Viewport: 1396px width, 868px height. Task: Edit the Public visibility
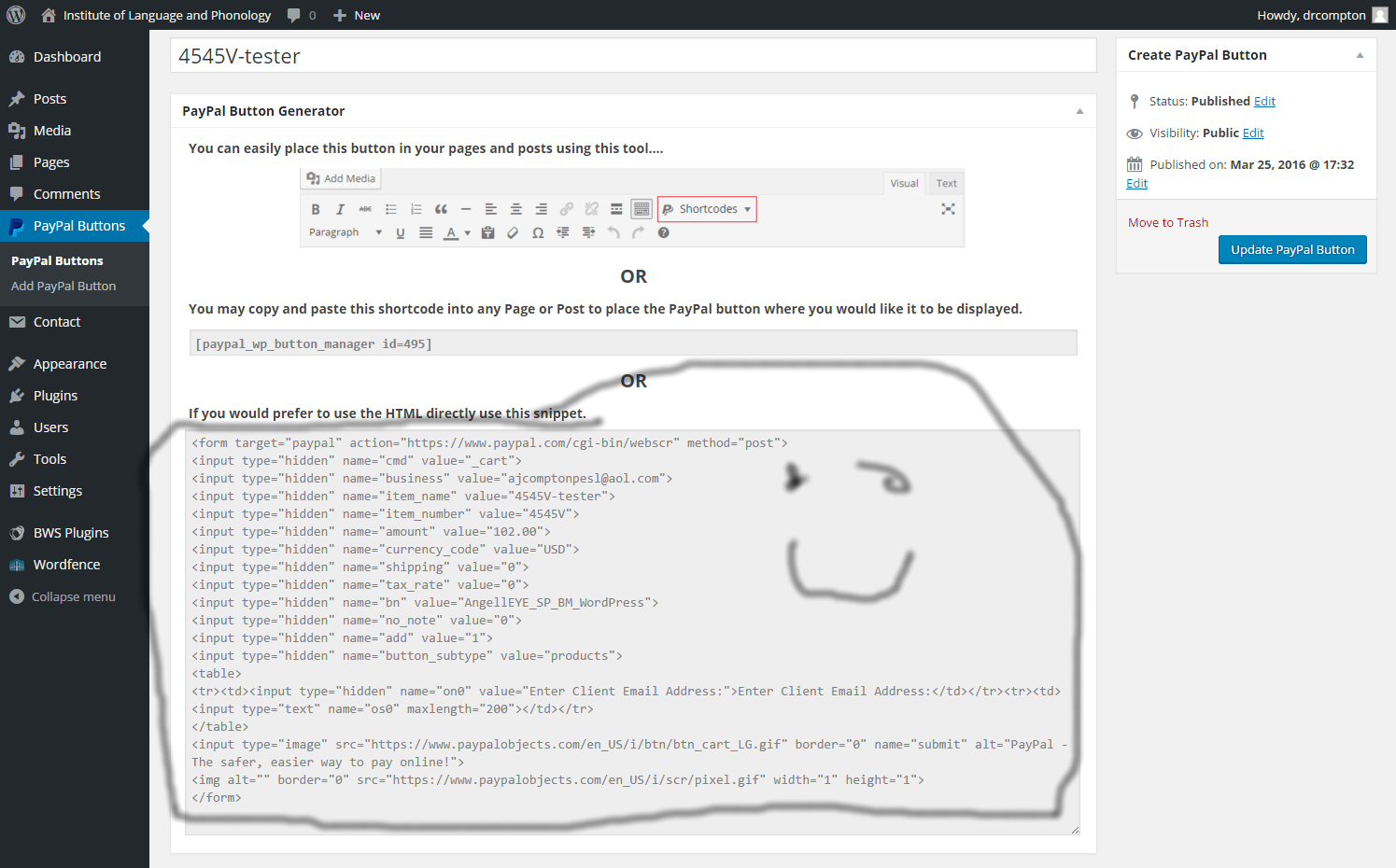click(1253, 133)
